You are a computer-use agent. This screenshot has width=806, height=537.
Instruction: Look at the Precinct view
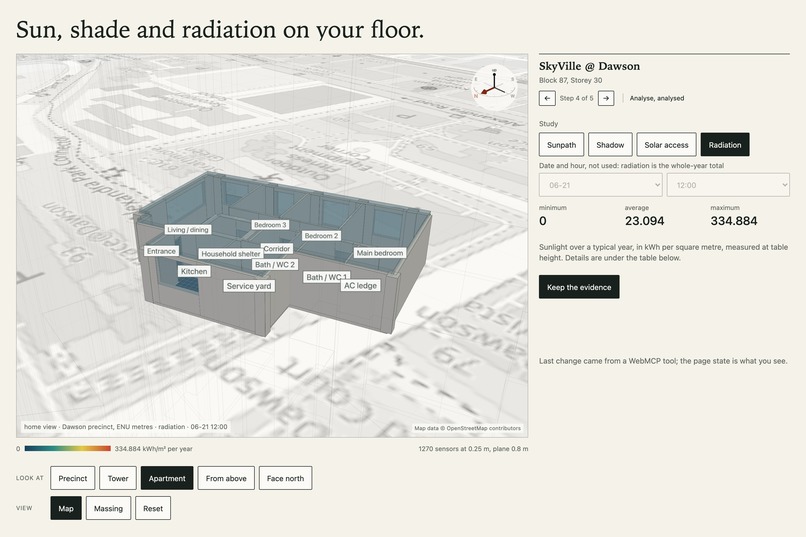(72, 478)
